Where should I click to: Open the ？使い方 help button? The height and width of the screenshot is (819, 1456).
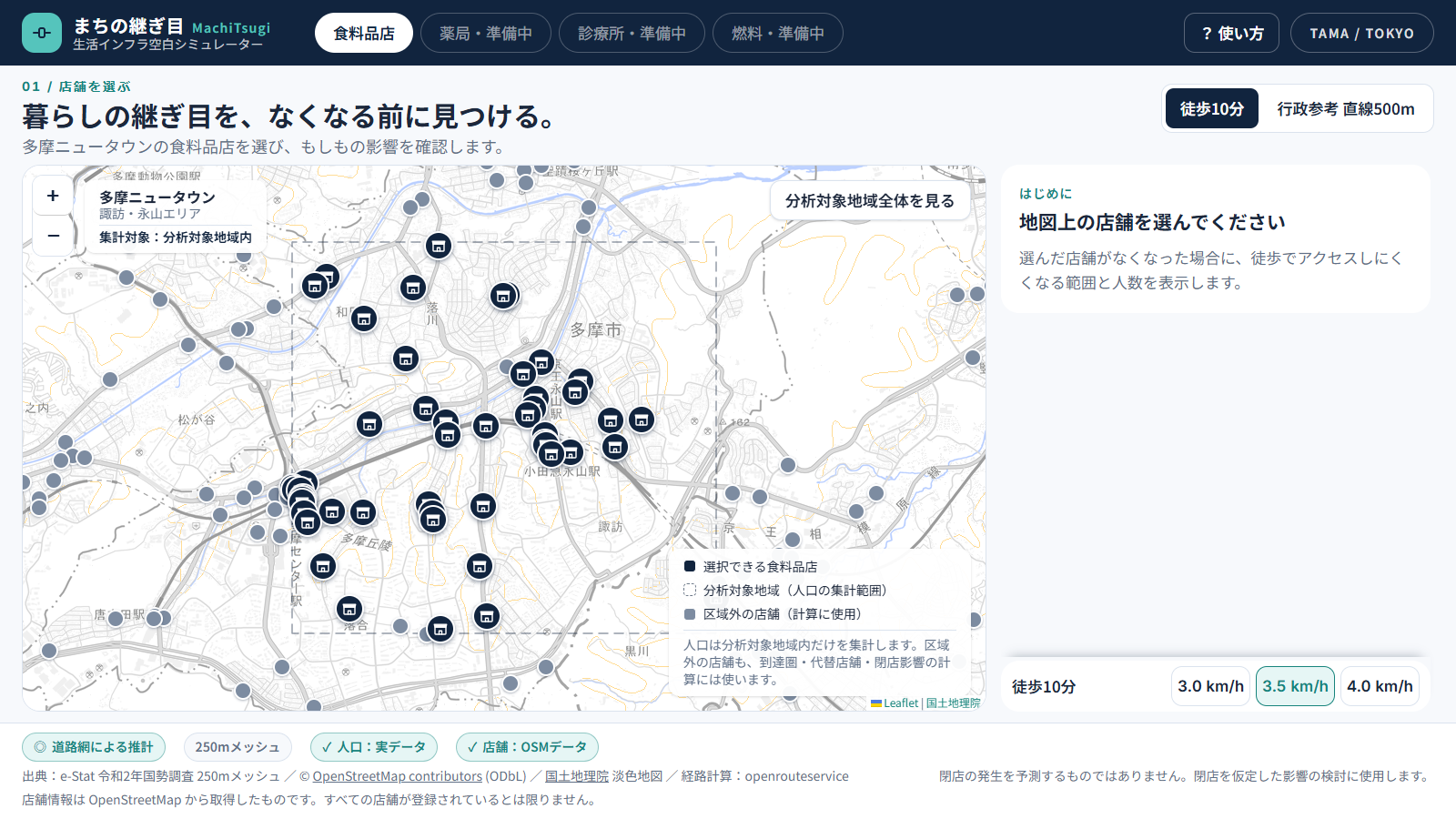1231,33
